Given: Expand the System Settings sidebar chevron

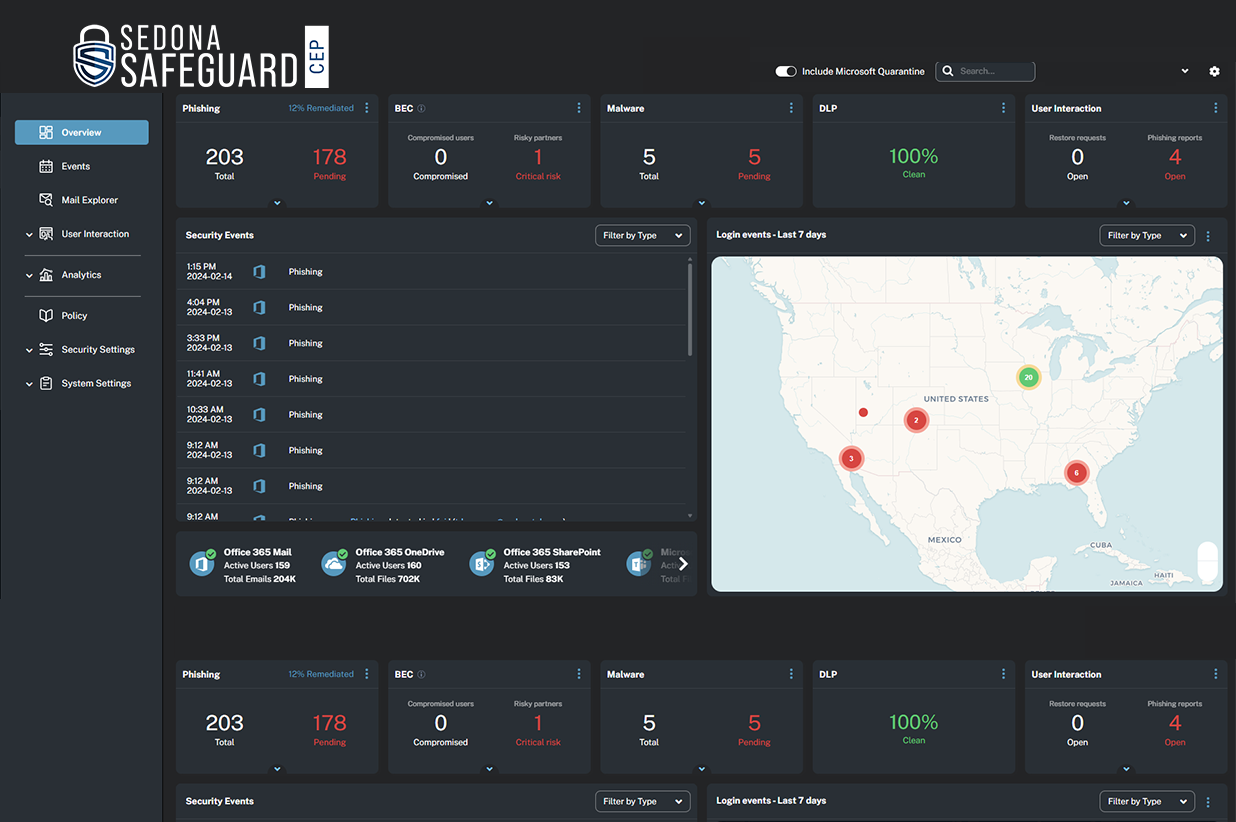Looking at the screenshot, I should tap(29, 384).
